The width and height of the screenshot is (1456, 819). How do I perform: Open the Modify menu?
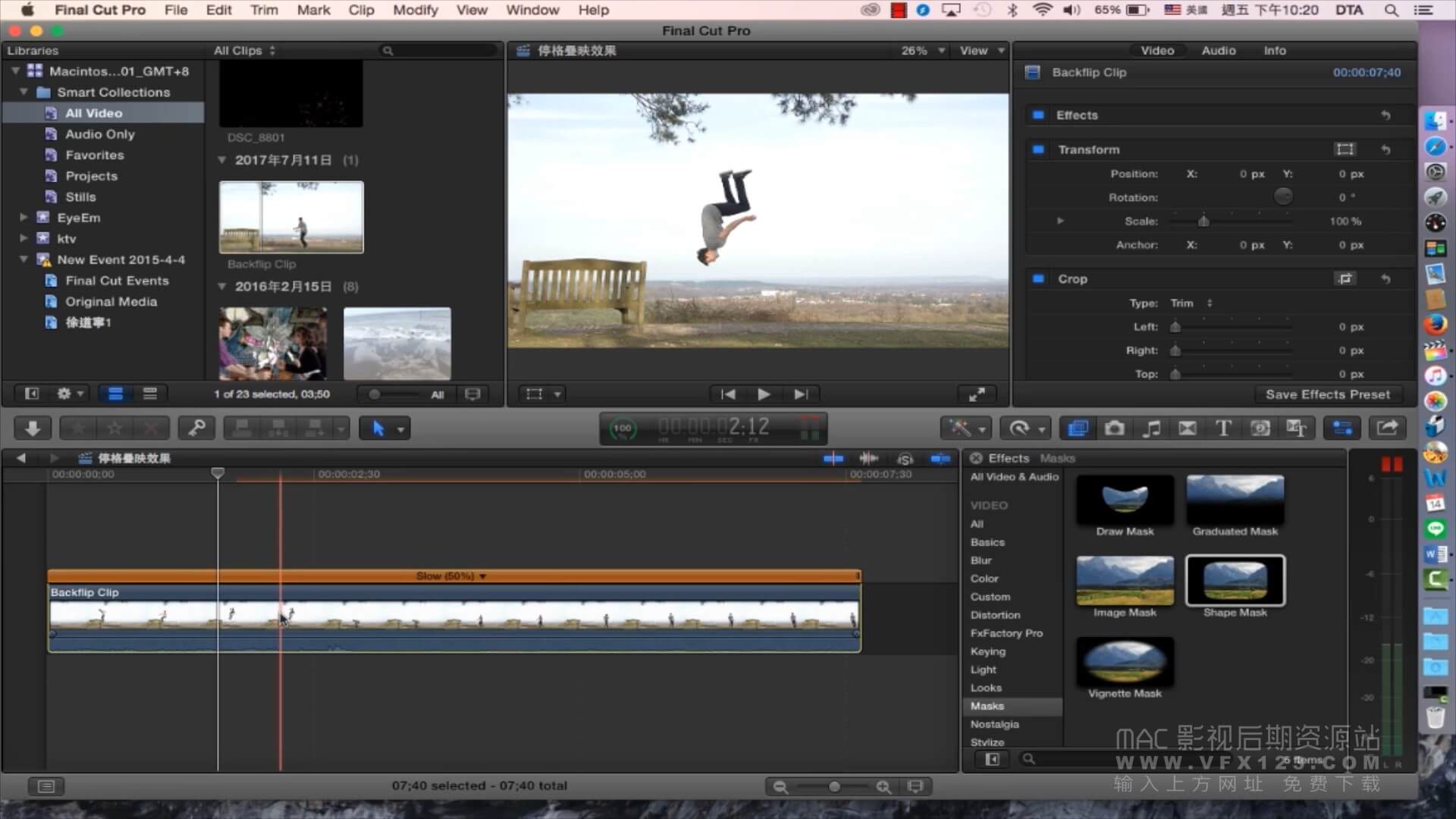click(416, 10)
